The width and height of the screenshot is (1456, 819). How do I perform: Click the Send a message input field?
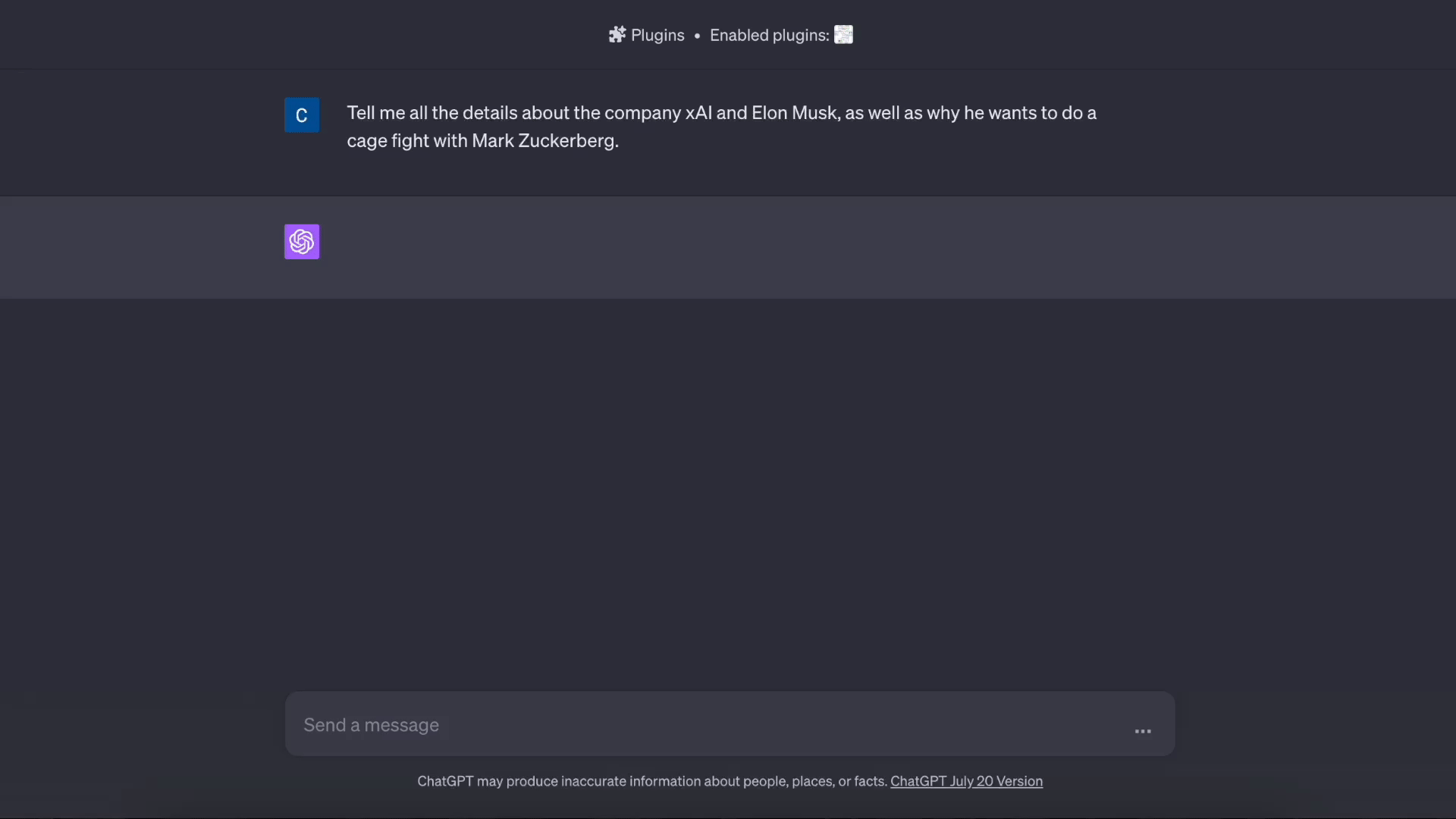pyautogui.click(x=682, y=725)
